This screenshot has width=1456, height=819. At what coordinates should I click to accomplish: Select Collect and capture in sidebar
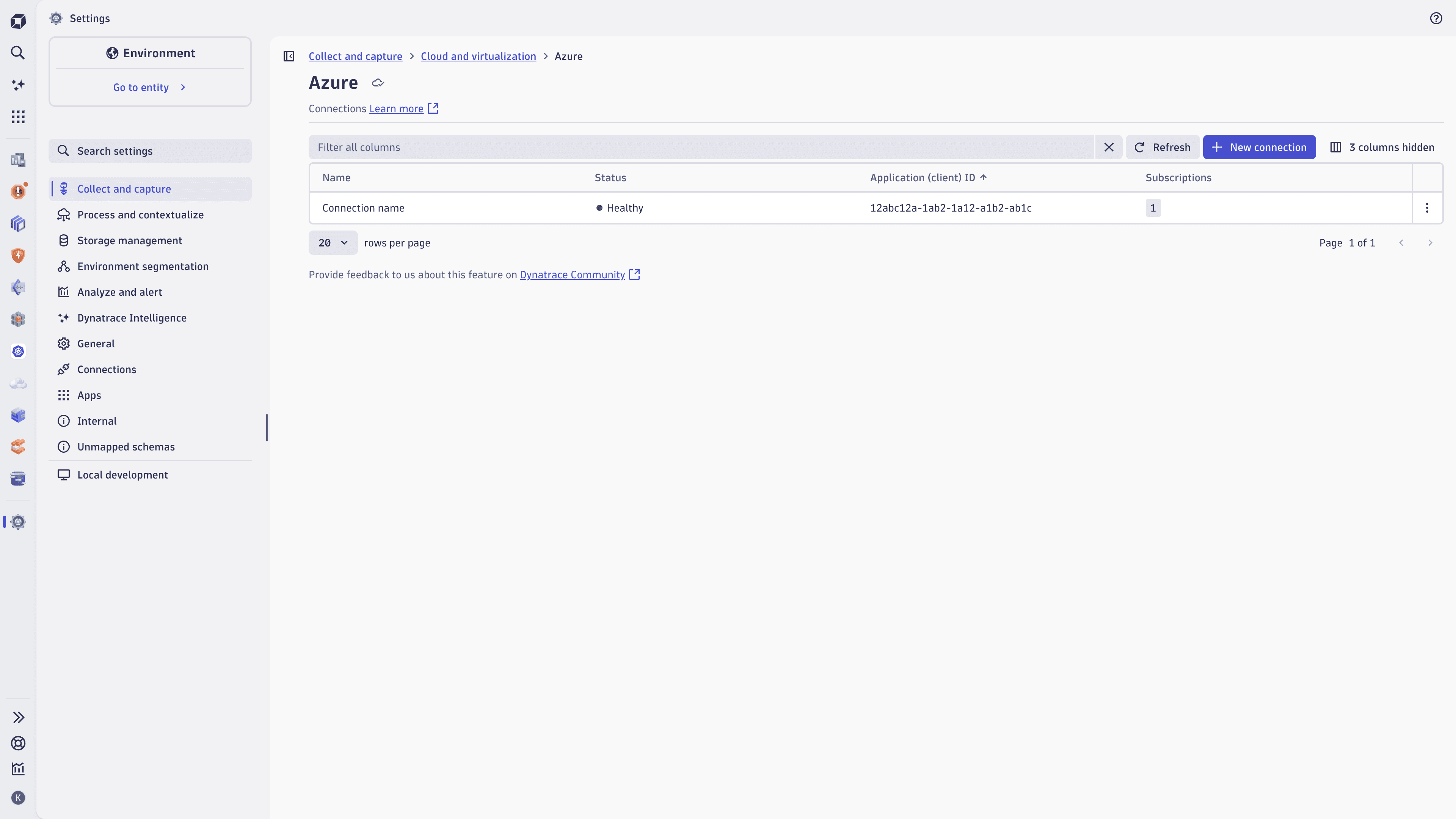(x=150, y=189)
